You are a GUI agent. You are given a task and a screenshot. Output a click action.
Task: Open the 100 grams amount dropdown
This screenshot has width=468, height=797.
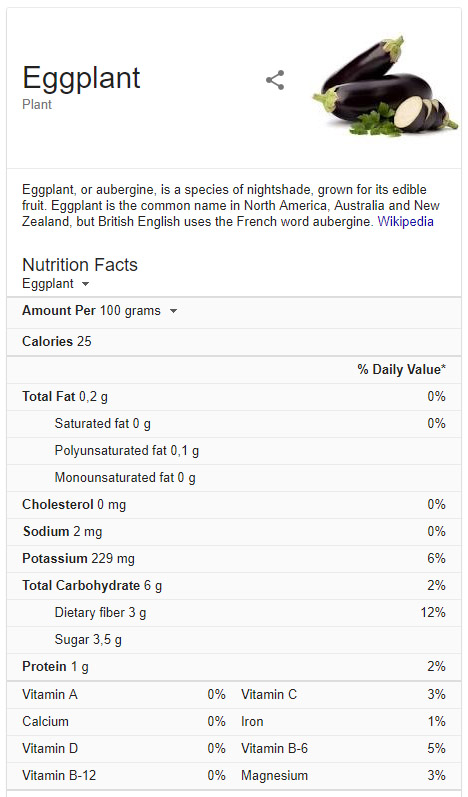[138, 311]
